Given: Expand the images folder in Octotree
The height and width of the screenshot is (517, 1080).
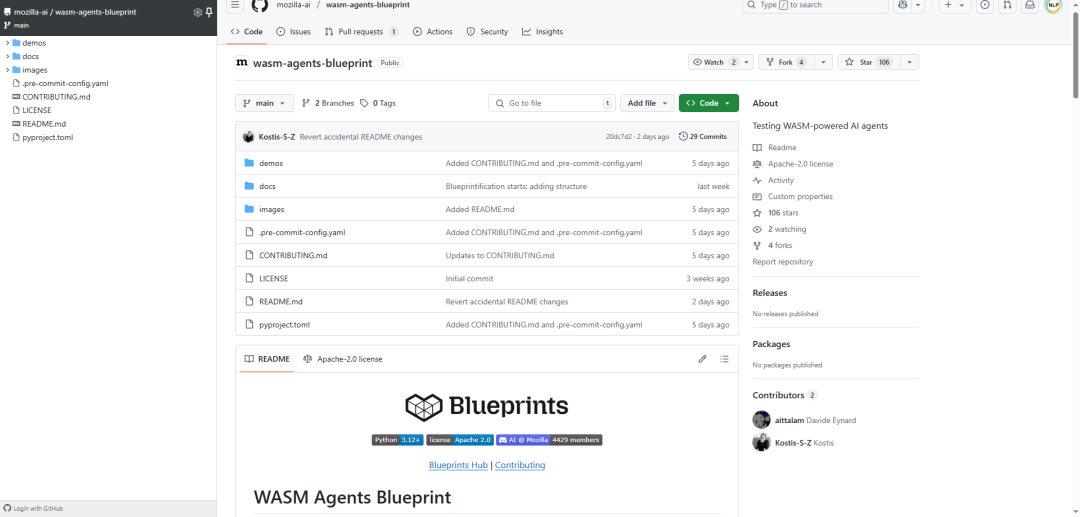Looking at the screenshot, I should pyautogui.click(x=8, y=70).
